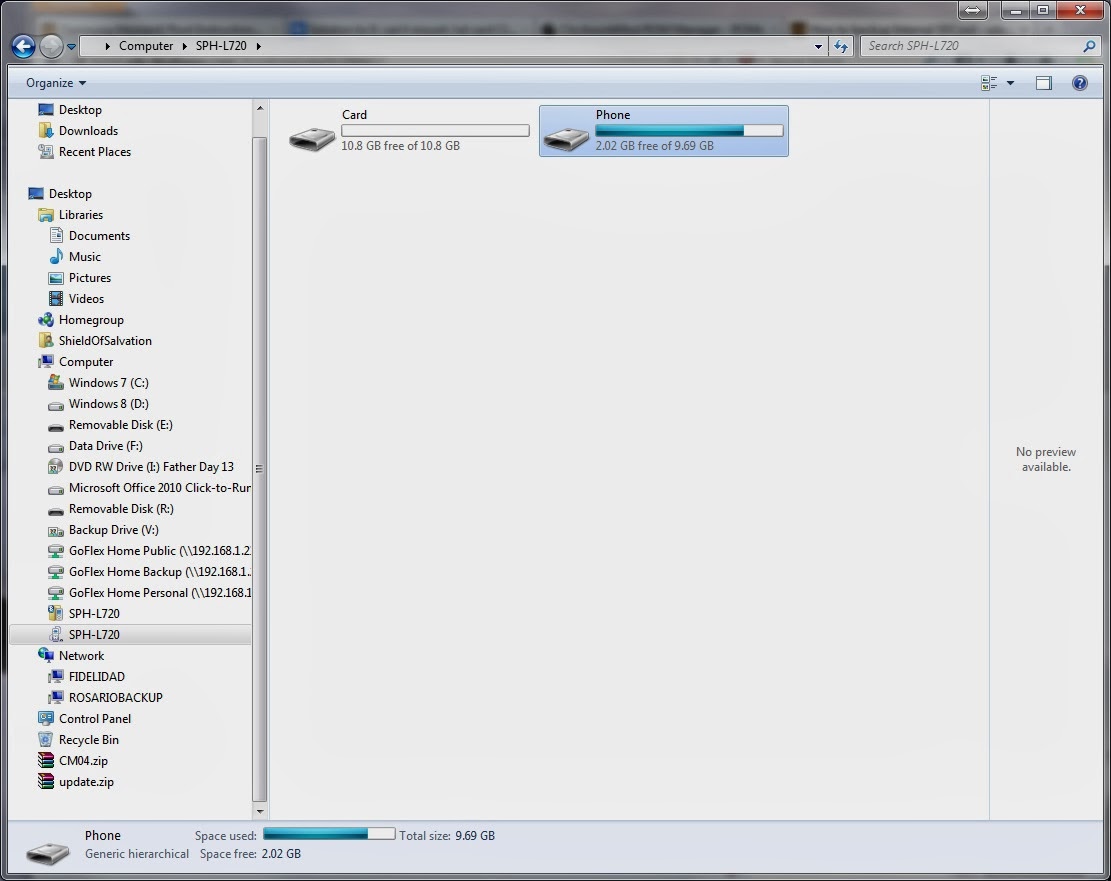This screenshot has width=1111, height=881.
Task: Click the Change your view icon
Action: pyautogui.click(x=989, y=83)
